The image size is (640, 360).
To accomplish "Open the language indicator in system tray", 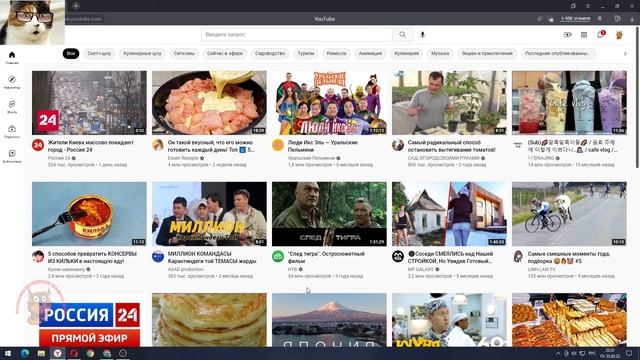I will pos(591,353).
